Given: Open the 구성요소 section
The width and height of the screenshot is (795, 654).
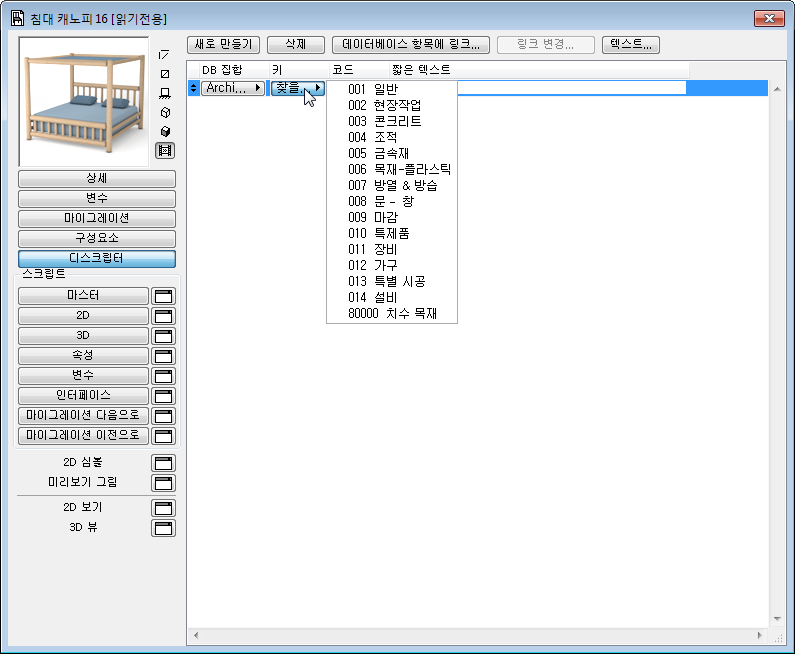Looking at the screenshot, I should pos(97,238).
